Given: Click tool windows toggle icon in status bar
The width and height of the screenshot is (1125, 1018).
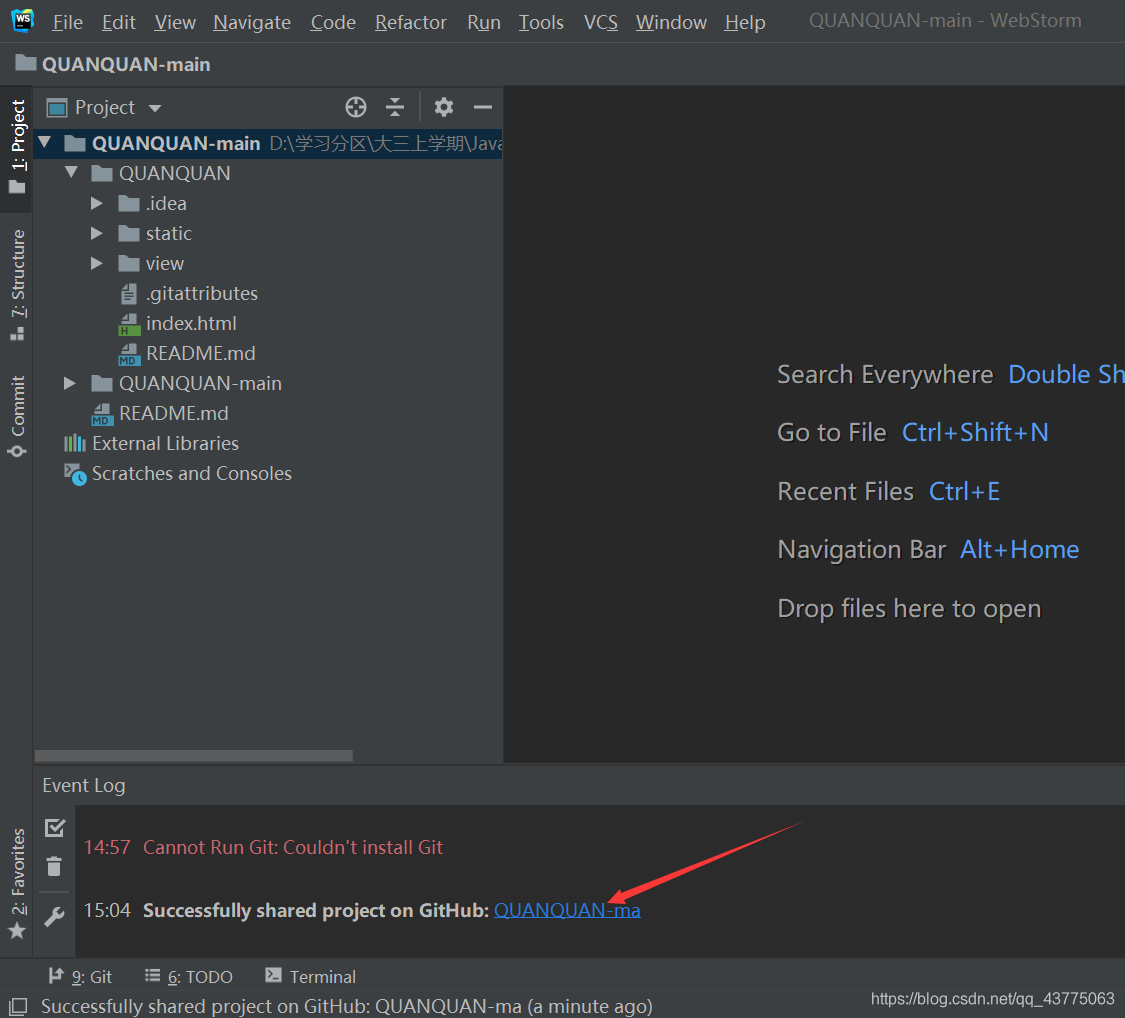Looking at the screenshot, I should pyautogui.click(x=18, y=1006).
